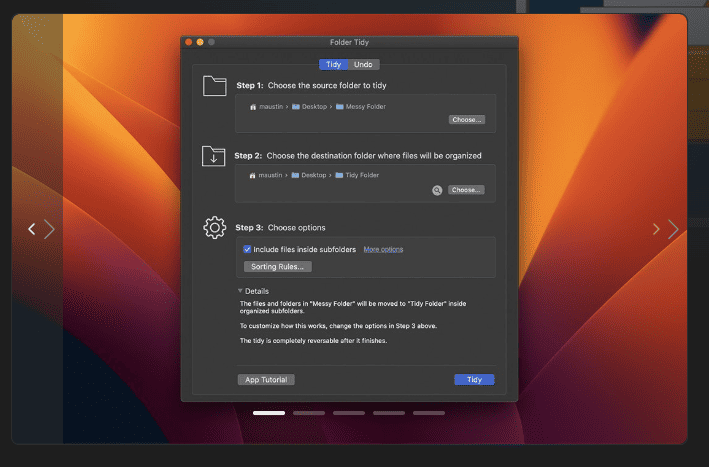Minimize the Folder Tidy window
Image resolution: width=709 pixels, height=467 pixels.
[x=200, y=42]
